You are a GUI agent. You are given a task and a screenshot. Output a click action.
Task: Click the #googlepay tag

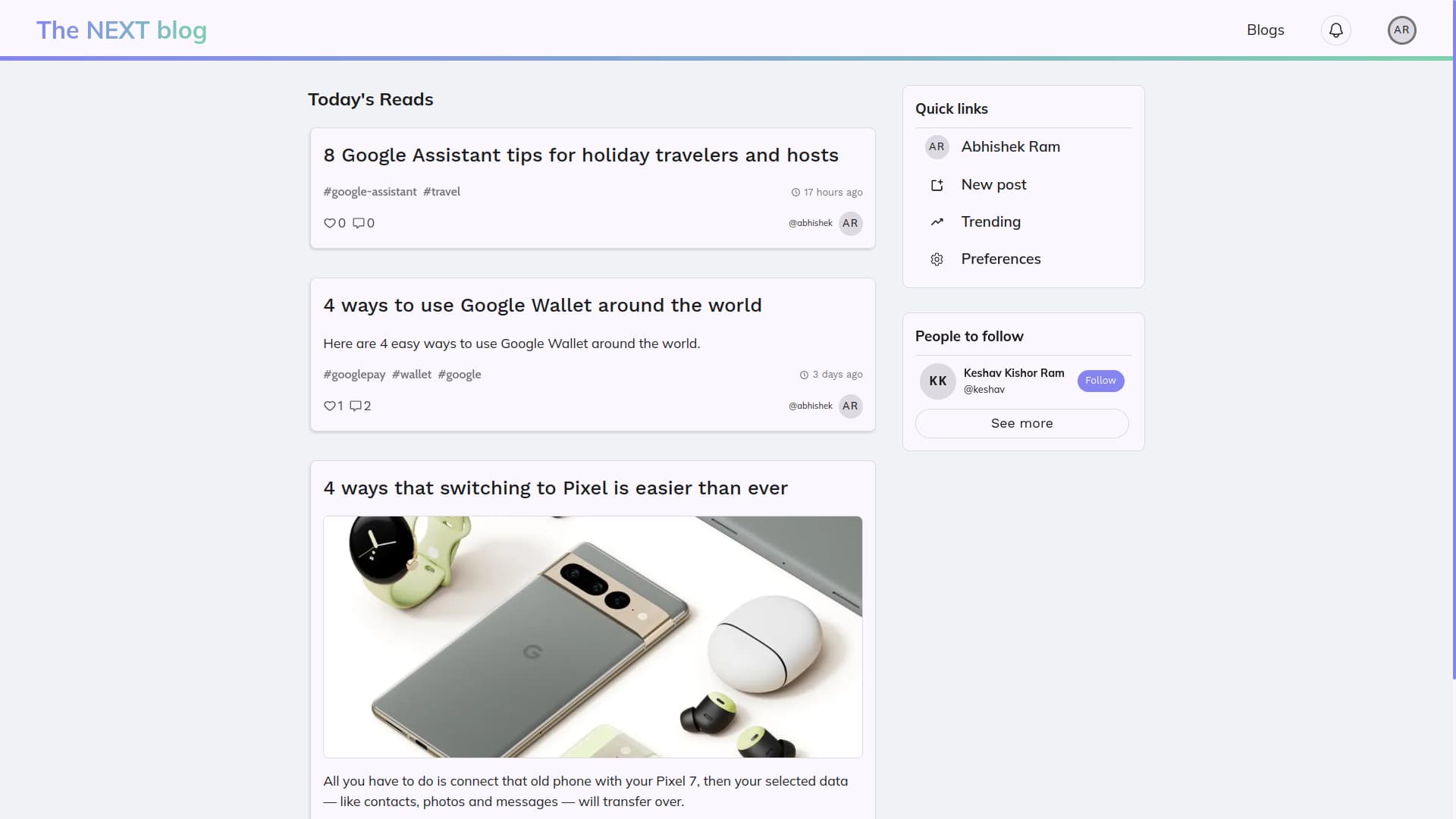[354, 375]
